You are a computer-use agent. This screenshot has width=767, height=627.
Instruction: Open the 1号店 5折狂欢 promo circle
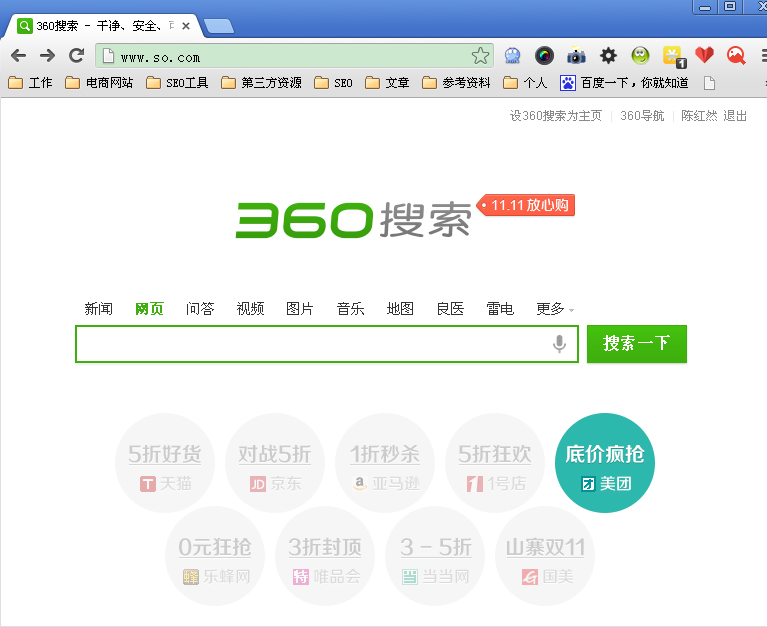point(495,463)
